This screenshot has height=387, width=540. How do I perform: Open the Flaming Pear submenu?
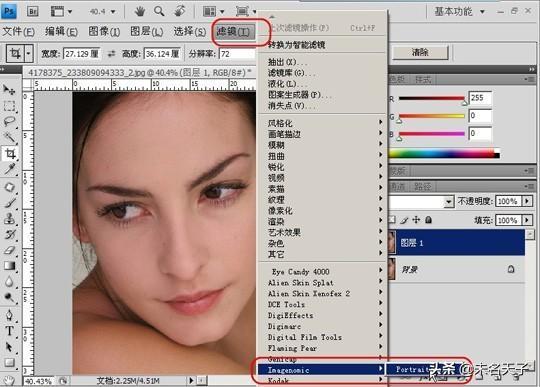pyautogui.click(x=323, y=348)
